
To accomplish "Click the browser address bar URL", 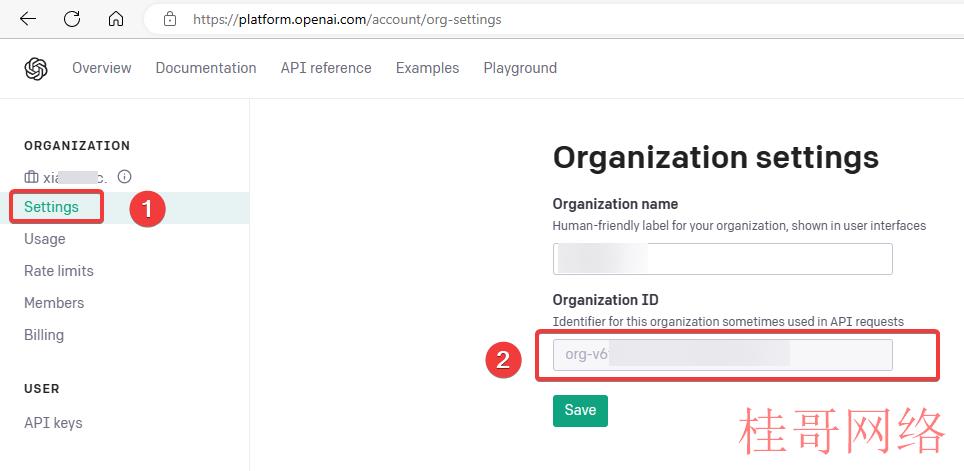I will pyautogui.click(x=347, y=20).
